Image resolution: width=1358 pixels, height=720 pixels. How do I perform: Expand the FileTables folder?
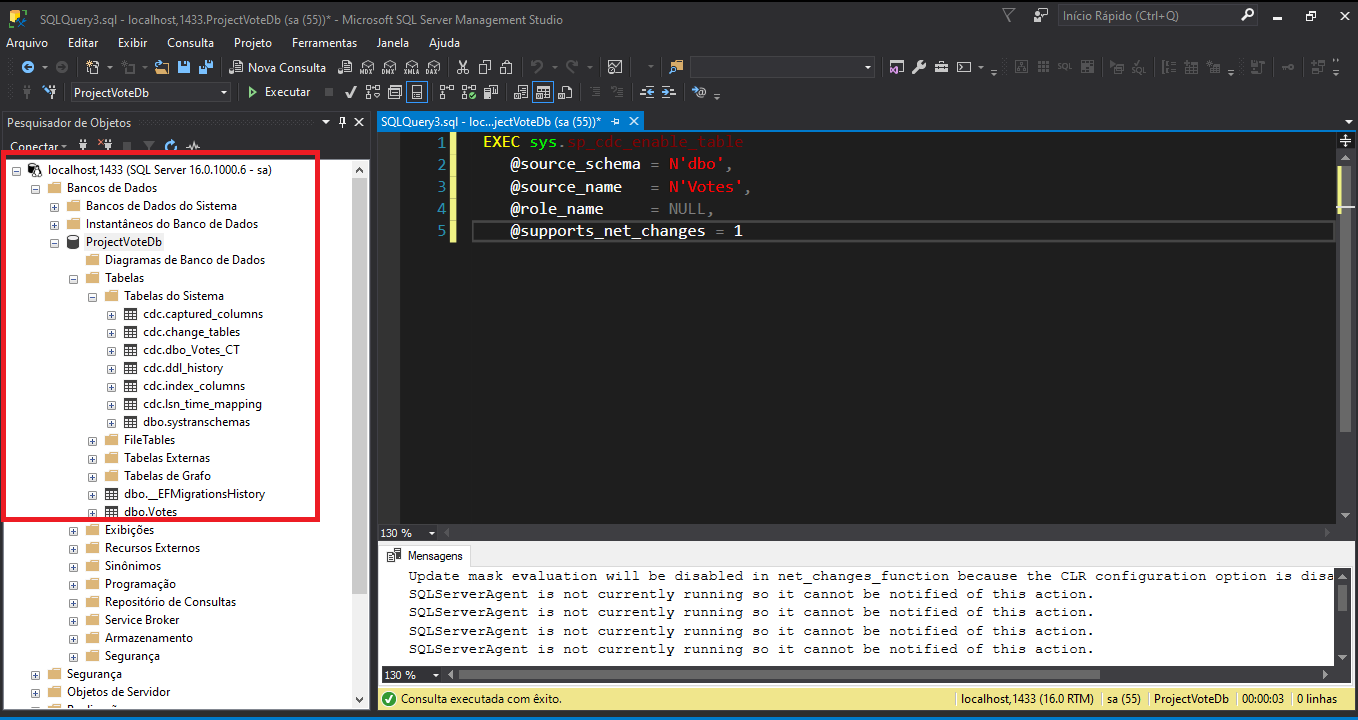[x=92, y=440]
